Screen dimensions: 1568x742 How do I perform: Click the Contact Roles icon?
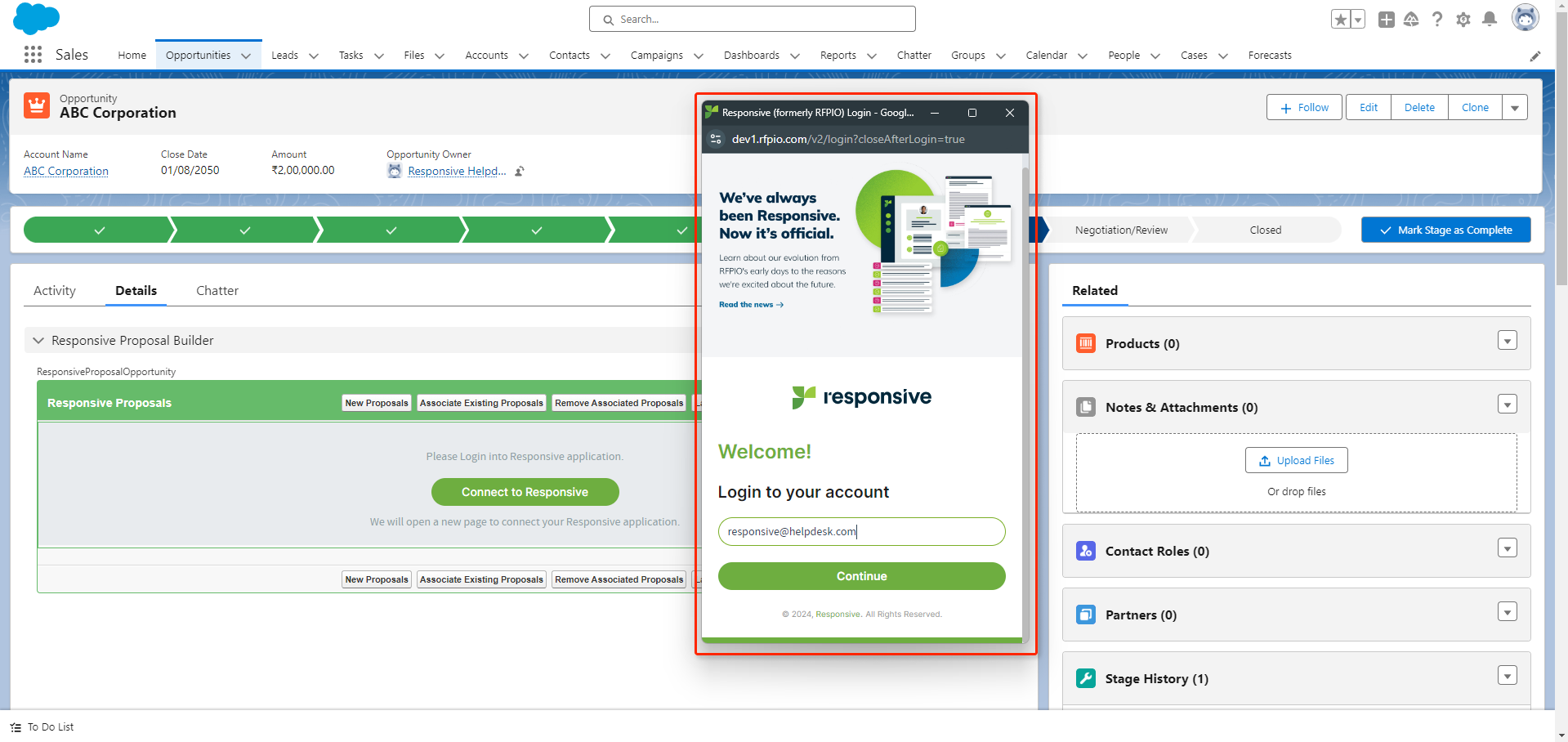pos(1086,551)
